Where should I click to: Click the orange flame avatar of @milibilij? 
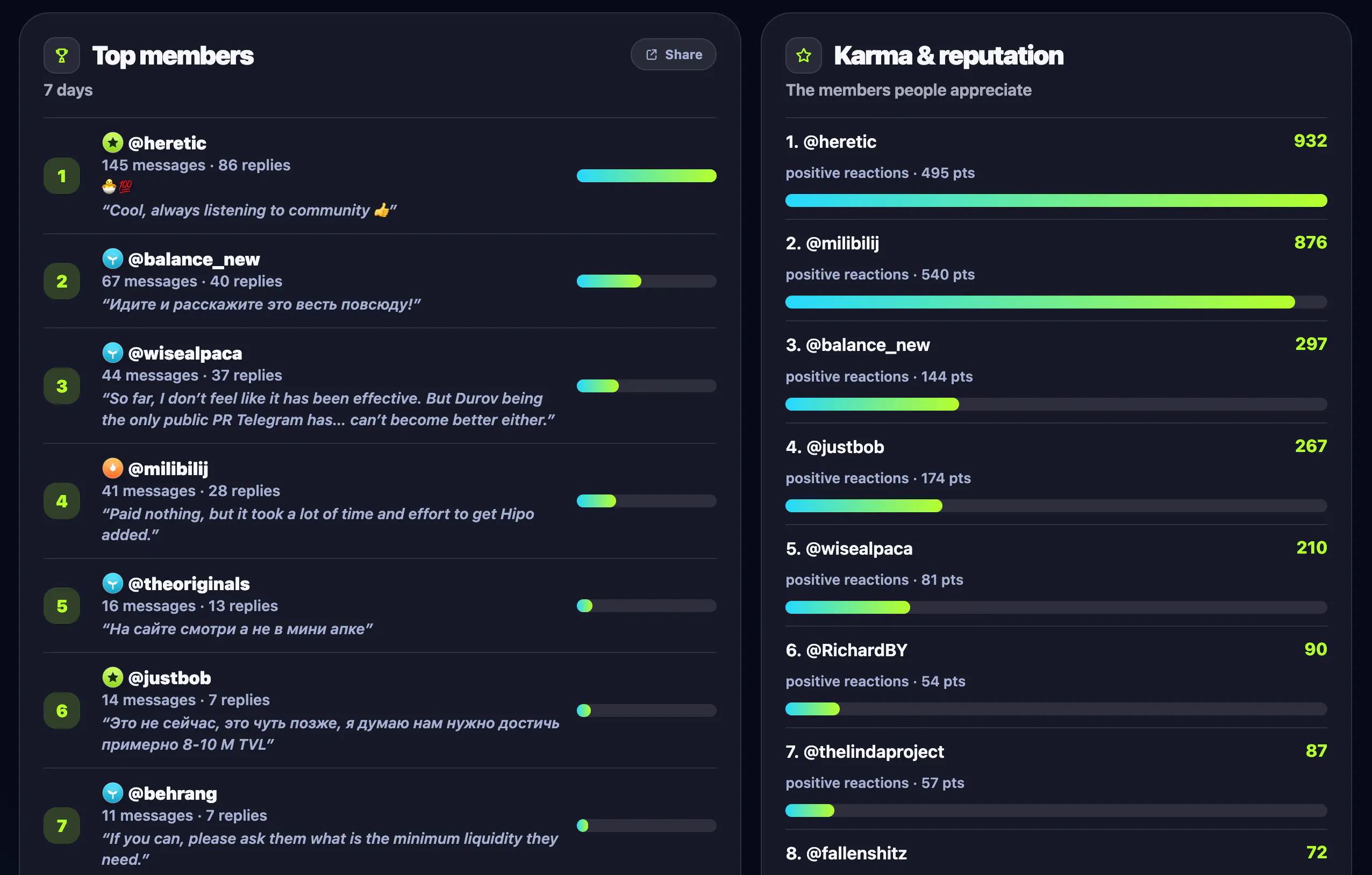coord(112,468)
